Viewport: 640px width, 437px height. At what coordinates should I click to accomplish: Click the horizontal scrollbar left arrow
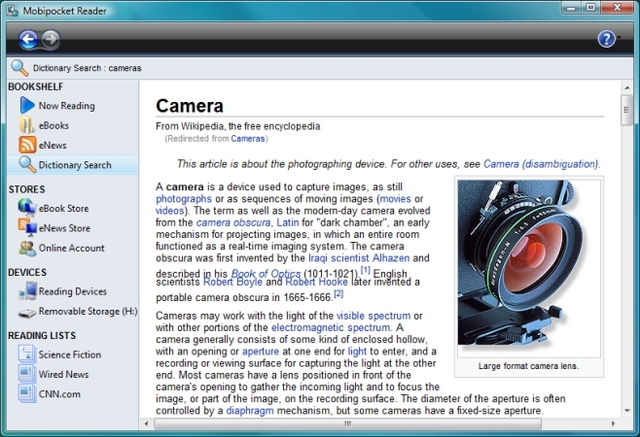click(147, 424)
